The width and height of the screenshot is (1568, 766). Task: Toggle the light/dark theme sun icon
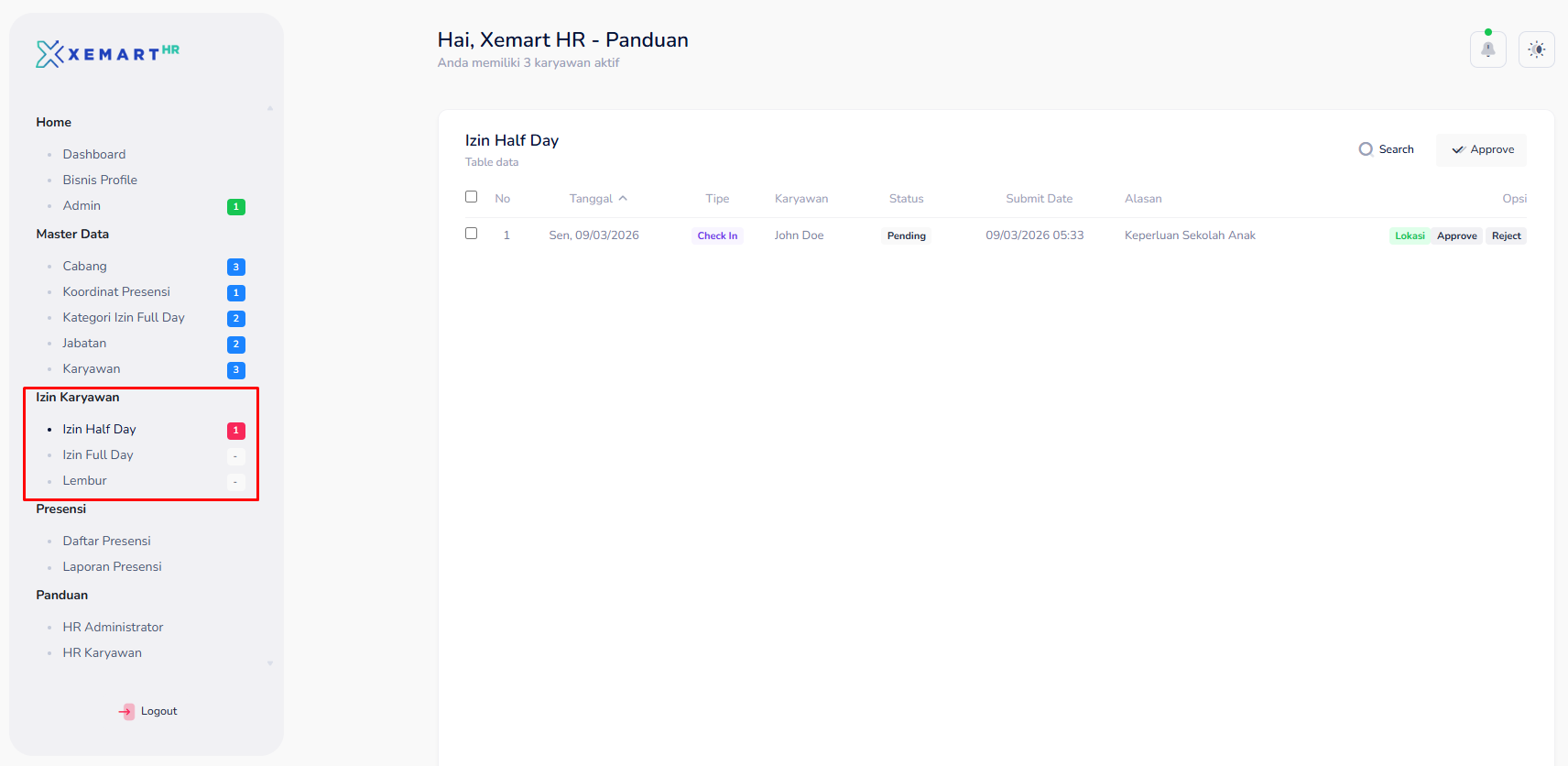[1536, 49]
